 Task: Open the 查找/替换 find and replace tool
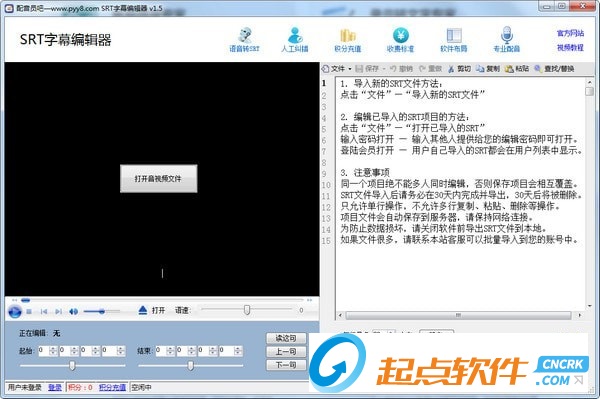(x=554, y=69)
